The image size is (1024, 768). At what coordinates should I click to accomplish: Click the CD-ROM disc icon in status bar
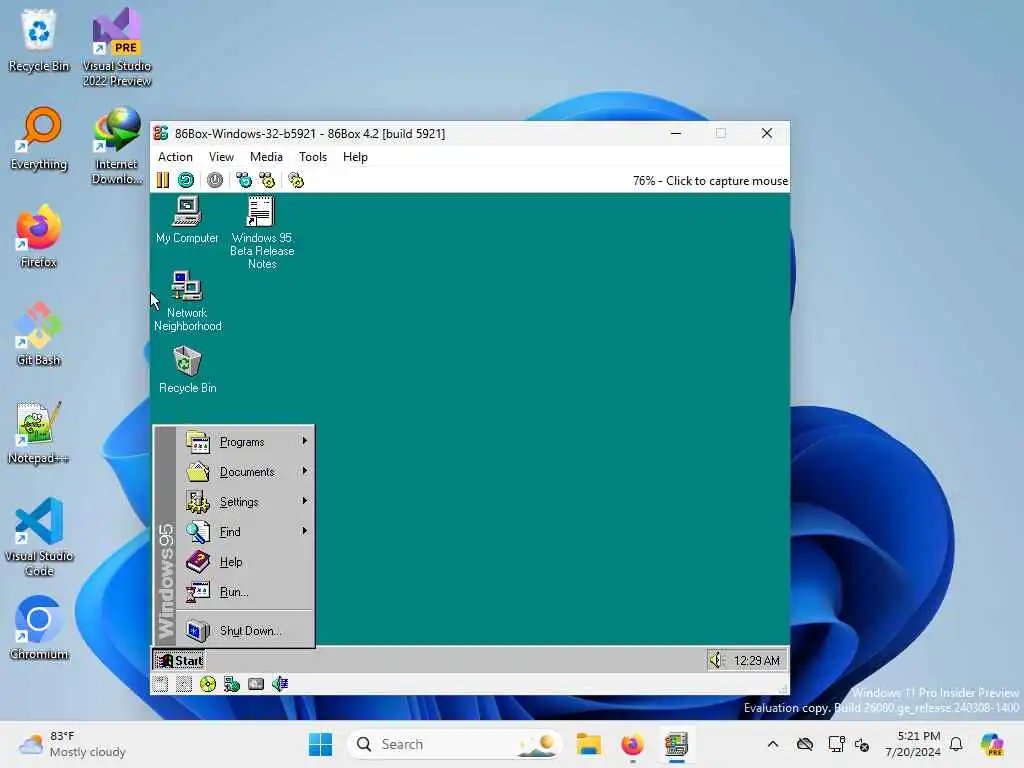point(208,684)
